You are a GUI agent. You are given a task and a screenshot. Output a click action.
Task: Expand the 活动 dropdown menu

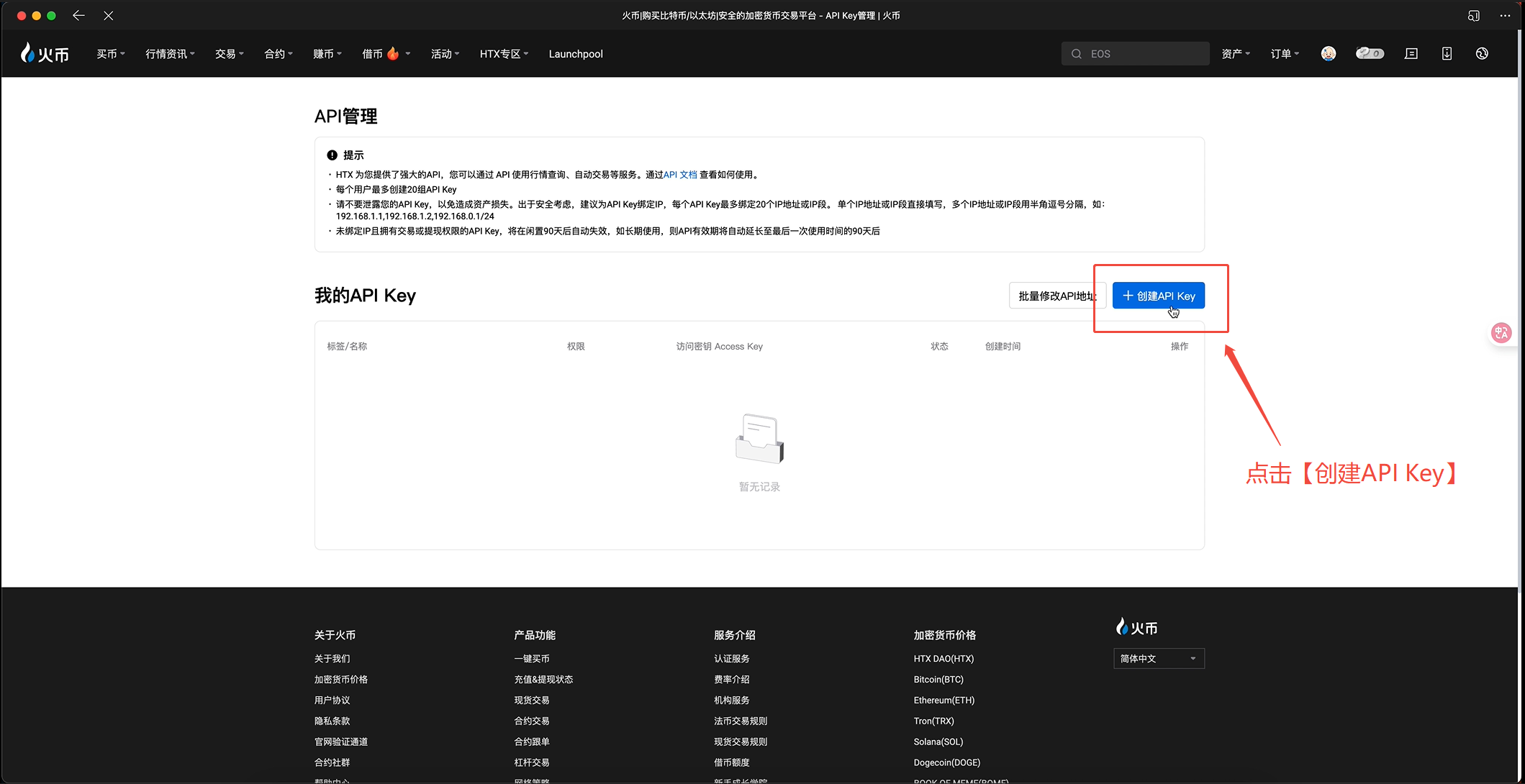[445, 54]
